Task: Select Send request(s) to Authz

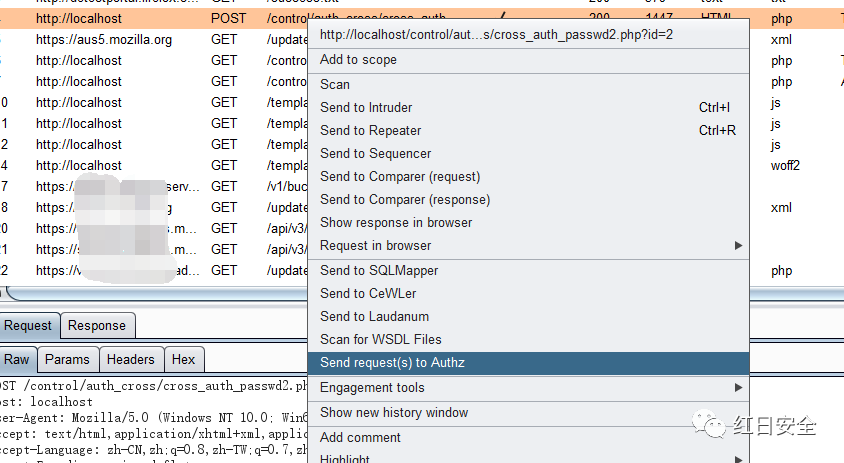Action: click(x=392, y=363)
